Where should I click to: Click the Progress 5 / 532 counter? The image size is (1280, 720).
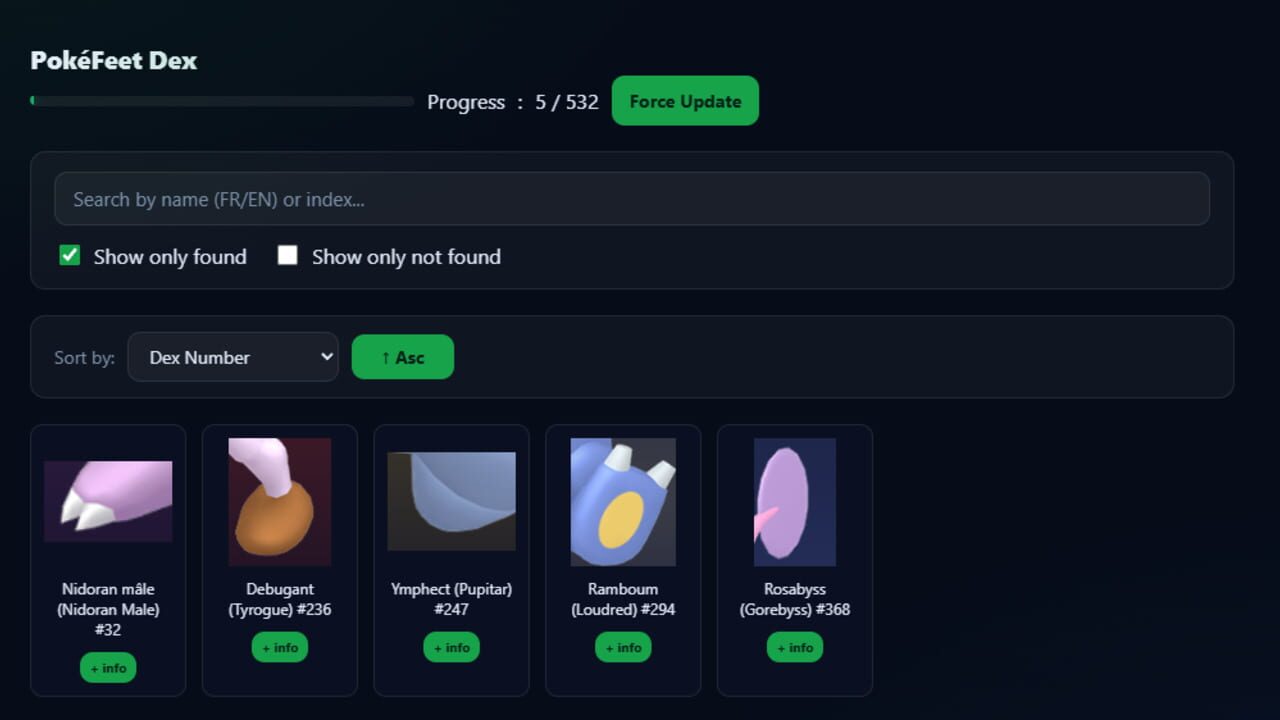coord(513,102)
